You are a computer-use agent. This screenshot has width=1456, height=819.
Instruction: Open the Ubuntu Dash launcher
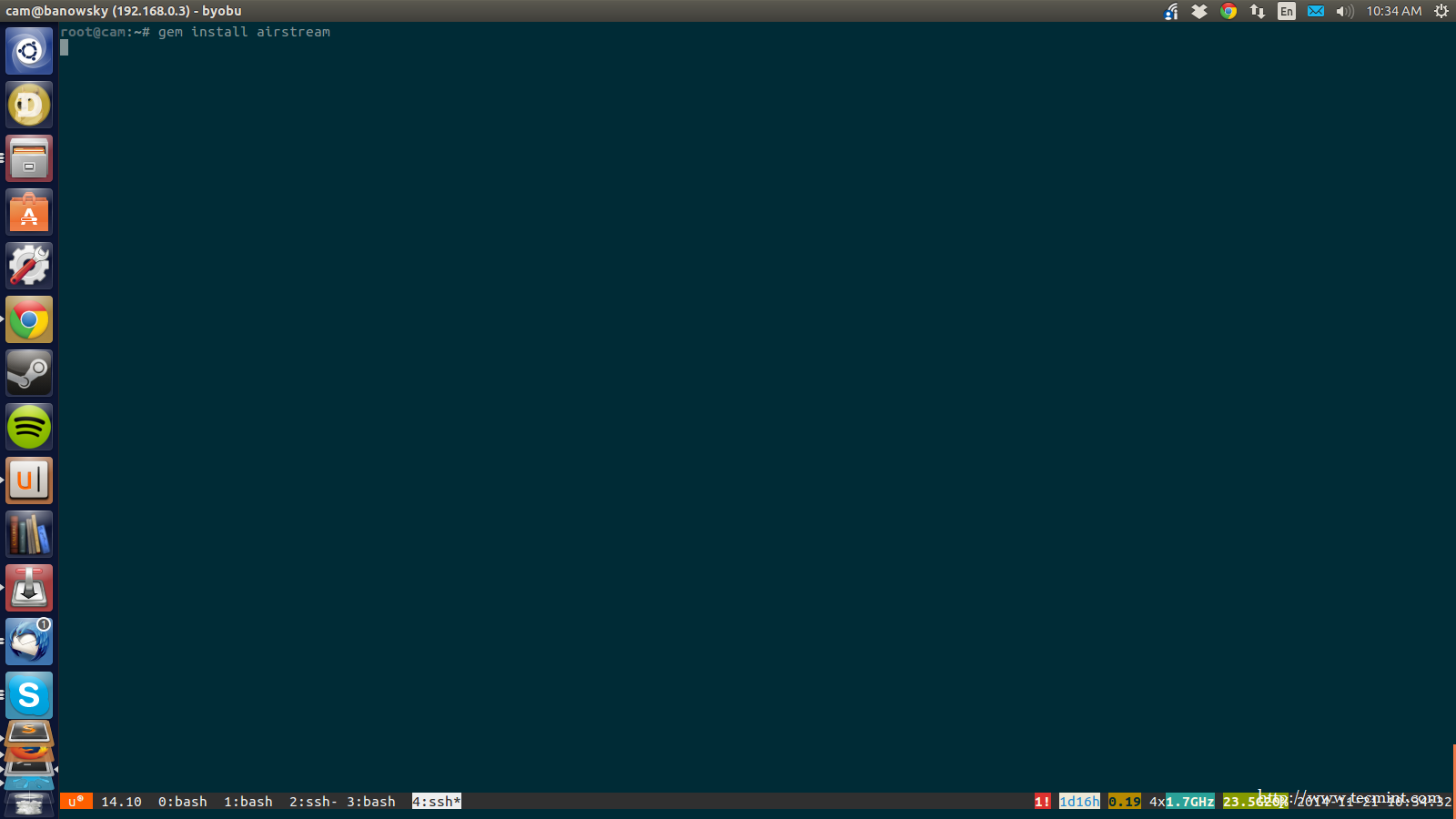click(x=29, y=51)
